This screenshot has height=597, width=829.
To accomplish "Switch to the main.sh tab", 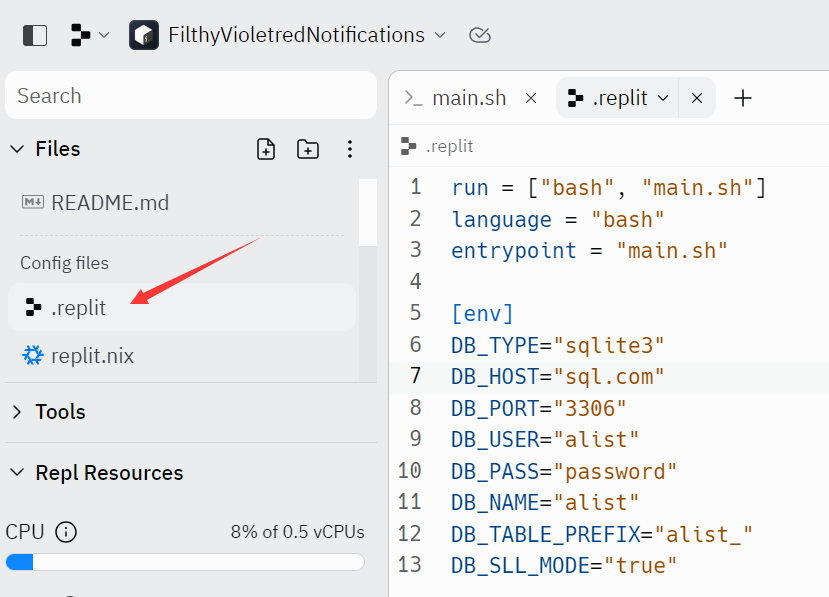I will (x=468, y=98).
